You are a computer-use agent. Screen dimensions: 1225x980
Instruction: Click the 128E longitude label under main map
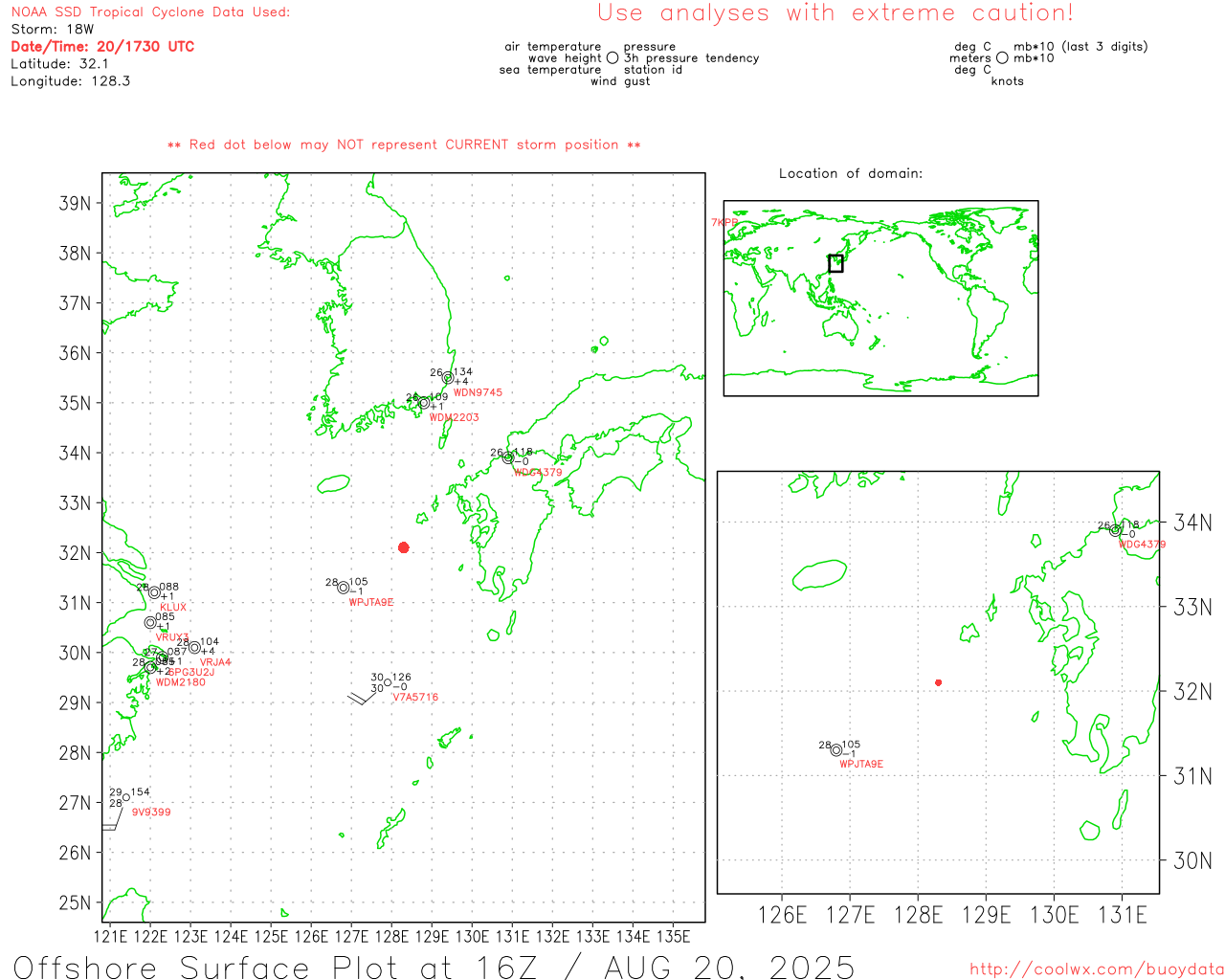click(x=391, y=936)
